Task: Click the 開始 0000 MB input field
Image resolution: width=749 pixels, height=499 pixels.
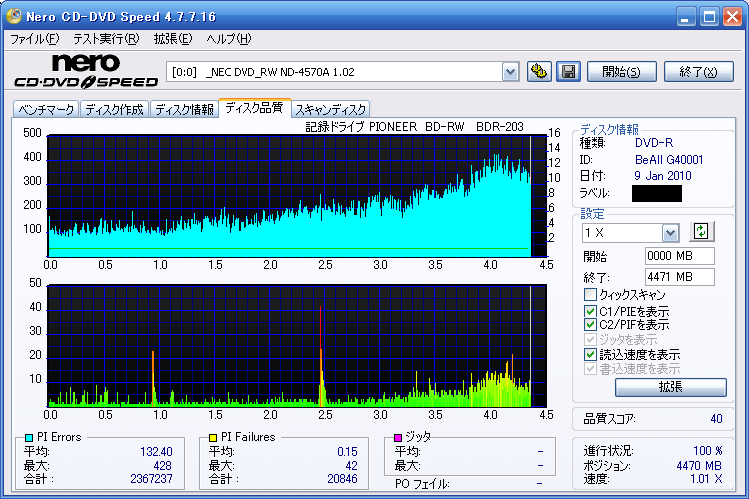Action: (680, 256)
